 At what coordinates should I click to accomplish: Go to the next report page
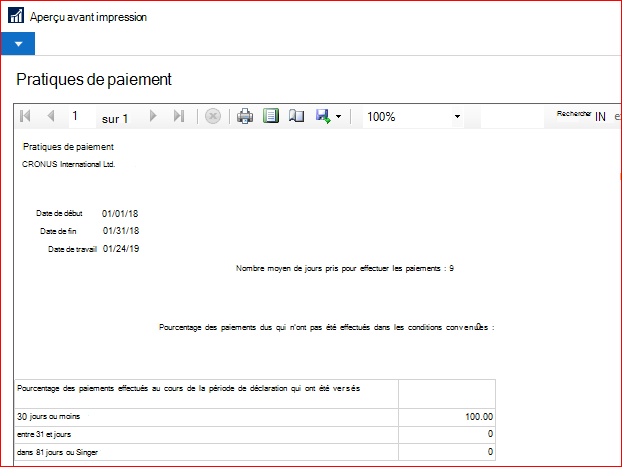click(153, 116)
